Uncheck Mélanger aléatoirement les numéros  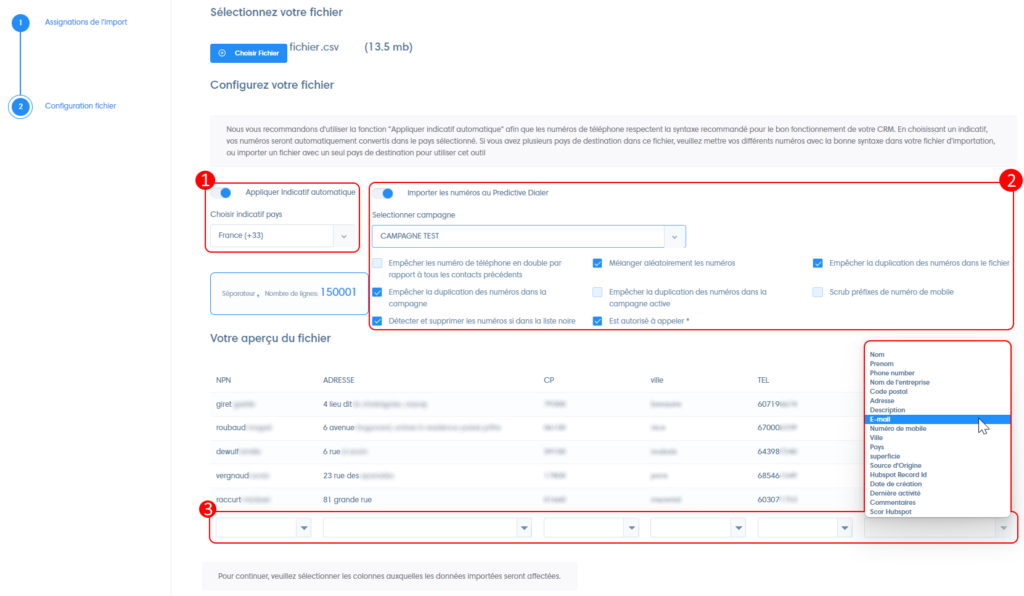[598, 263]
